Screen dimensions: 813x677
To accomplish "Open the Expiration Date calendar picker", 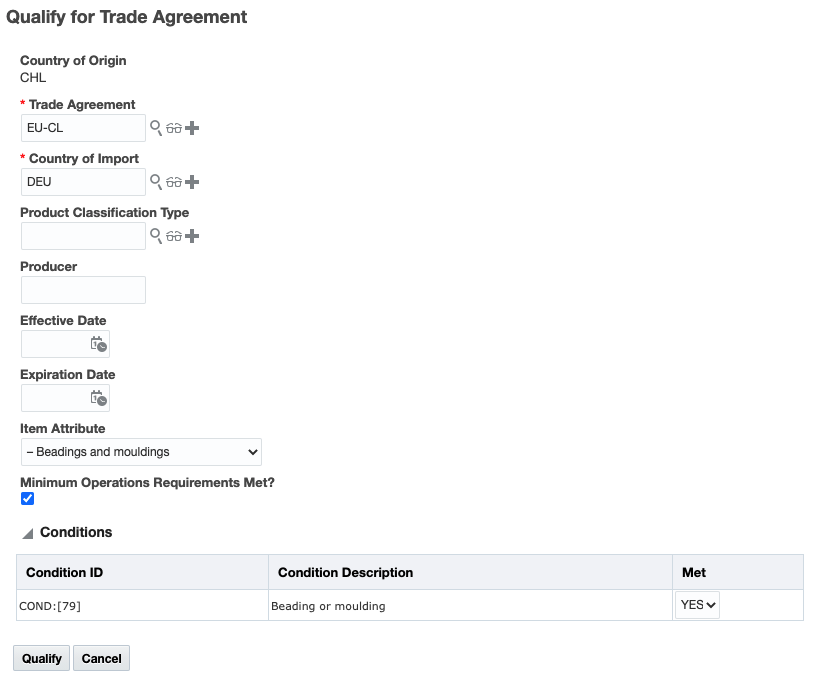I will [x=98, y=398].
